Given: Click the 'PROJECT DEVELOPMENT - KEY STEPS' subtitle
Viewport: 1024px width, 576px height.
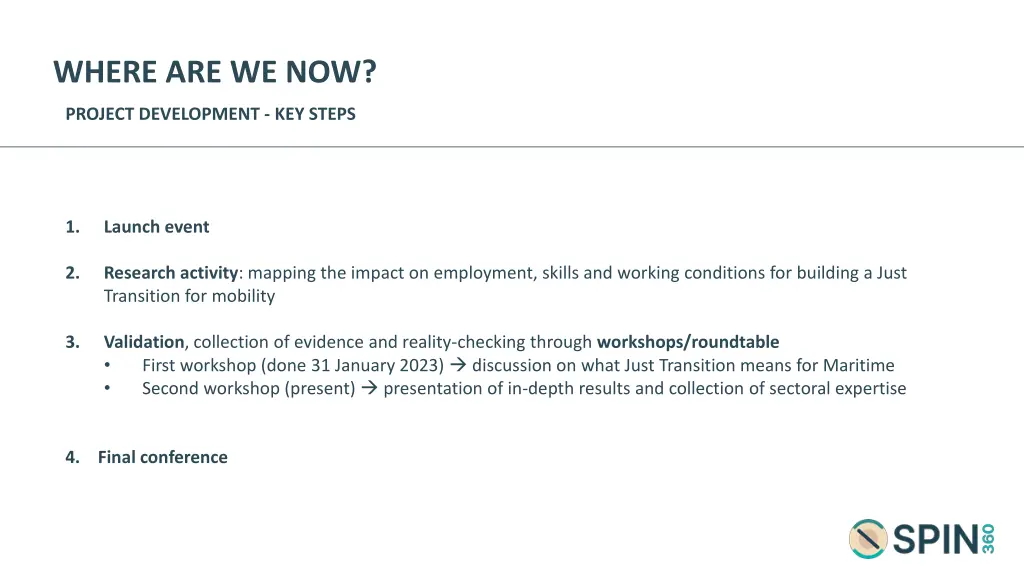Looking at the screenshot, I should click(x=210, y=114).
